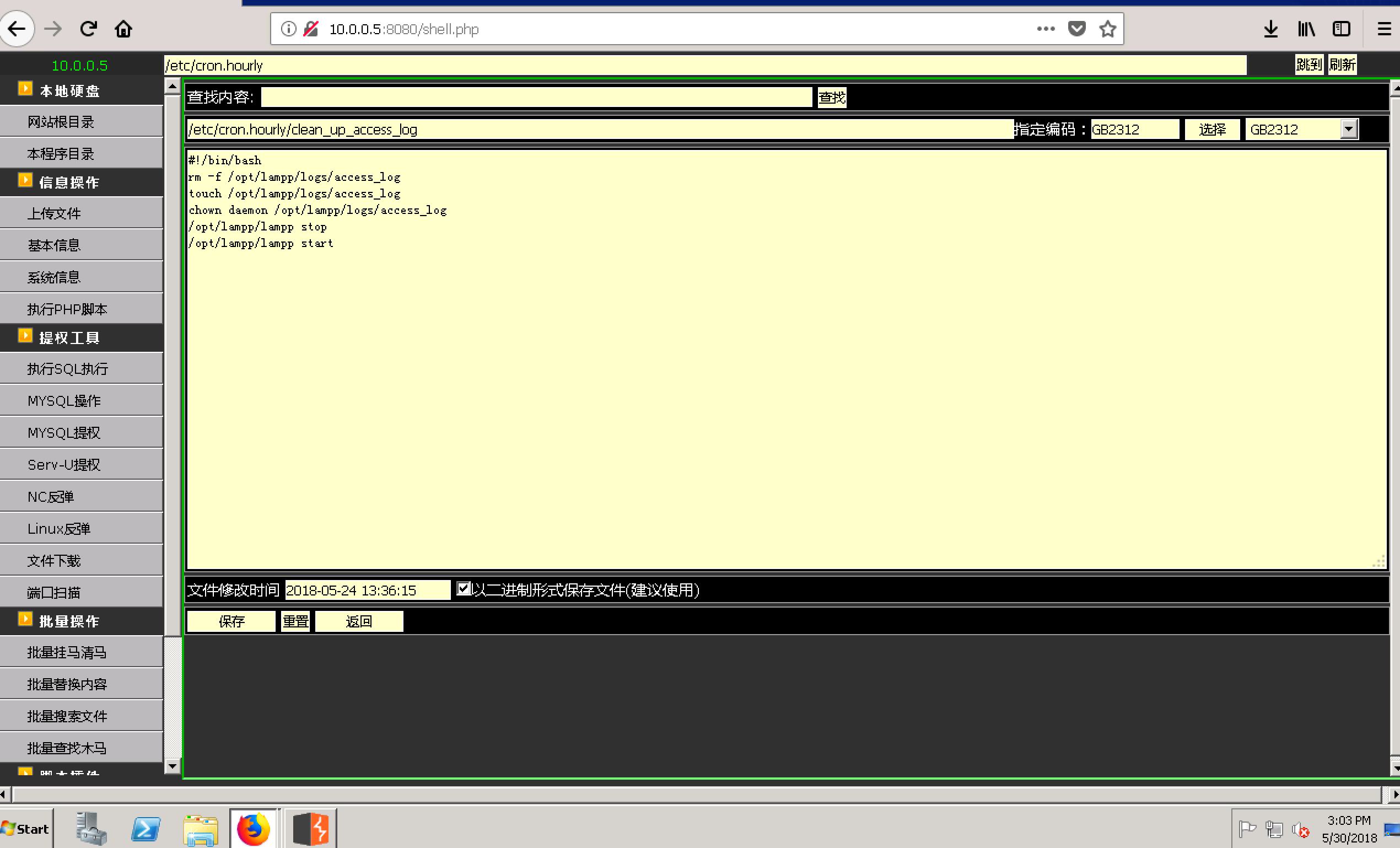
Task: Open the Pocket save icon in the address bar
Action: point(1076,29)
